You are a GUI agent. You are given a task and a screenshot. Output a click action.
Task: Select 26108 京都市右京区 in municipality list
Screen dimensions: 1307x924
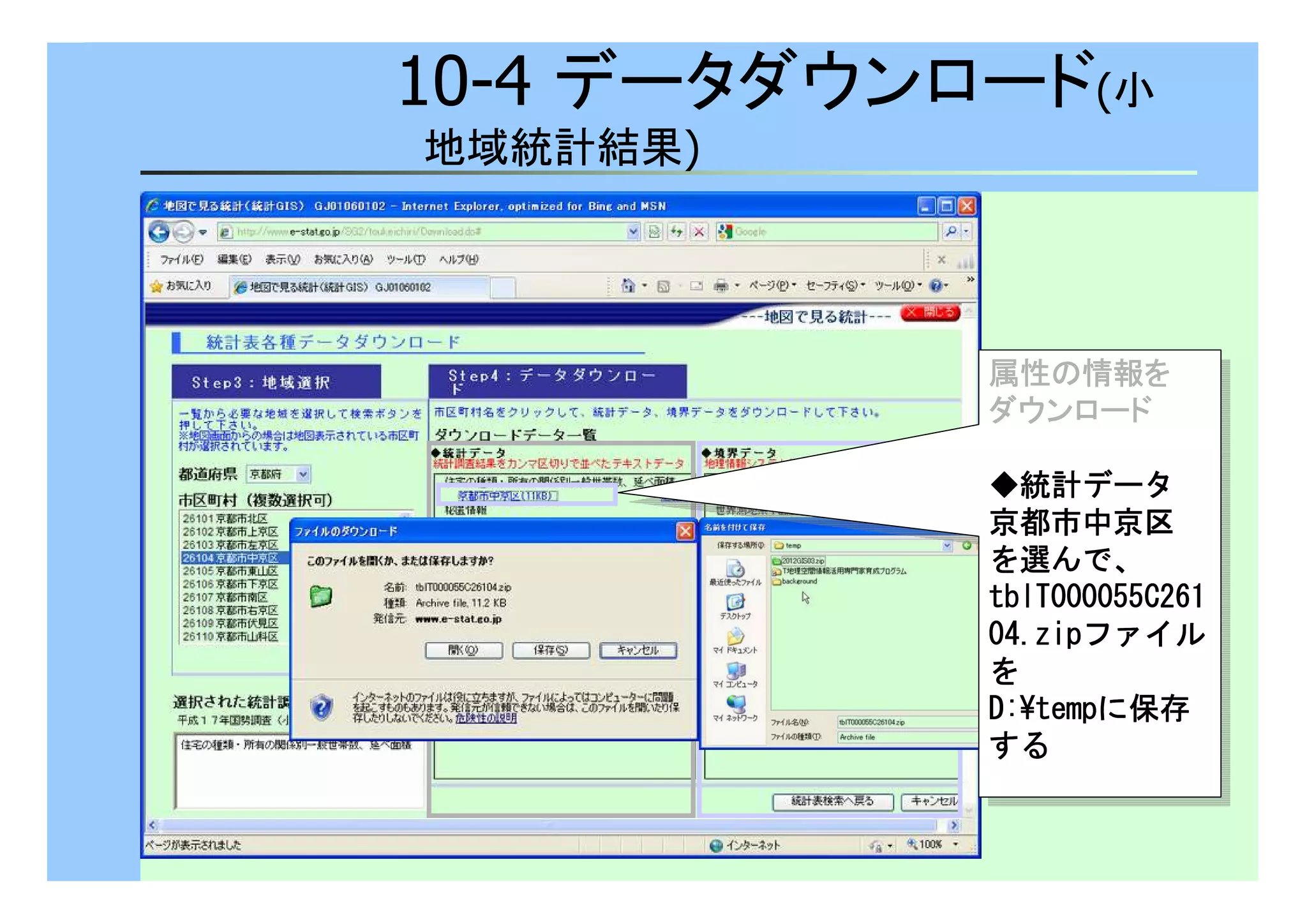pyautogui.click(x=230, y=611)
